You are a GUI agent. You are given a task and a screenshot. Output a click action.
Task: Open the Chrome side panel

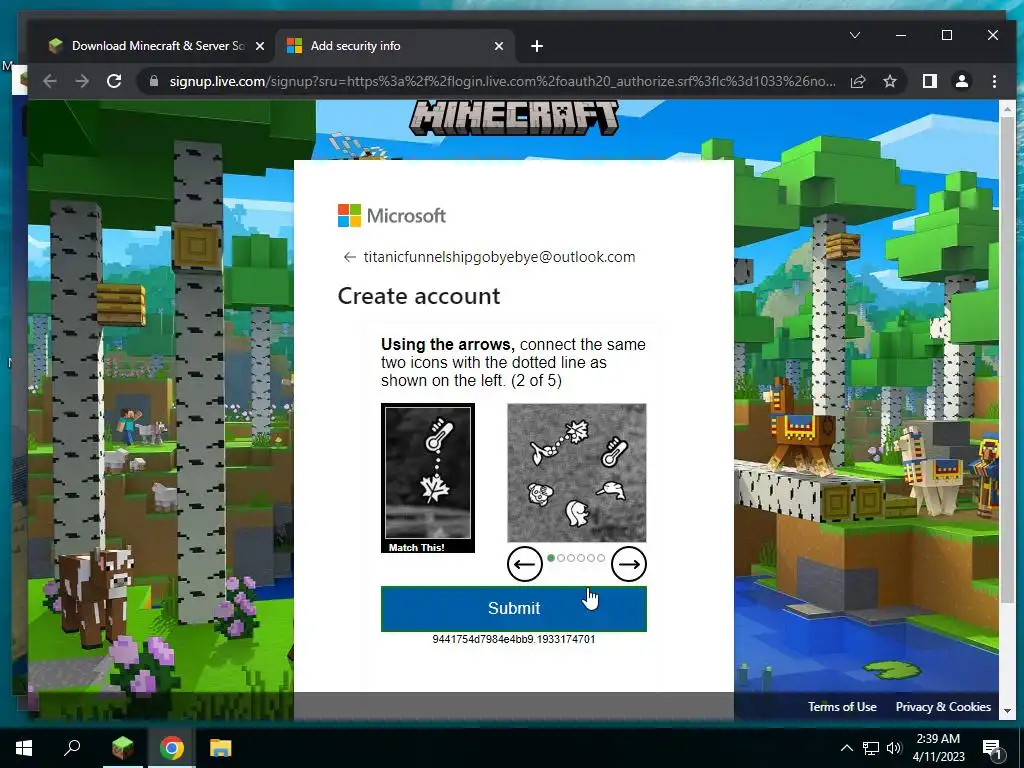click(x=929, y=81)
